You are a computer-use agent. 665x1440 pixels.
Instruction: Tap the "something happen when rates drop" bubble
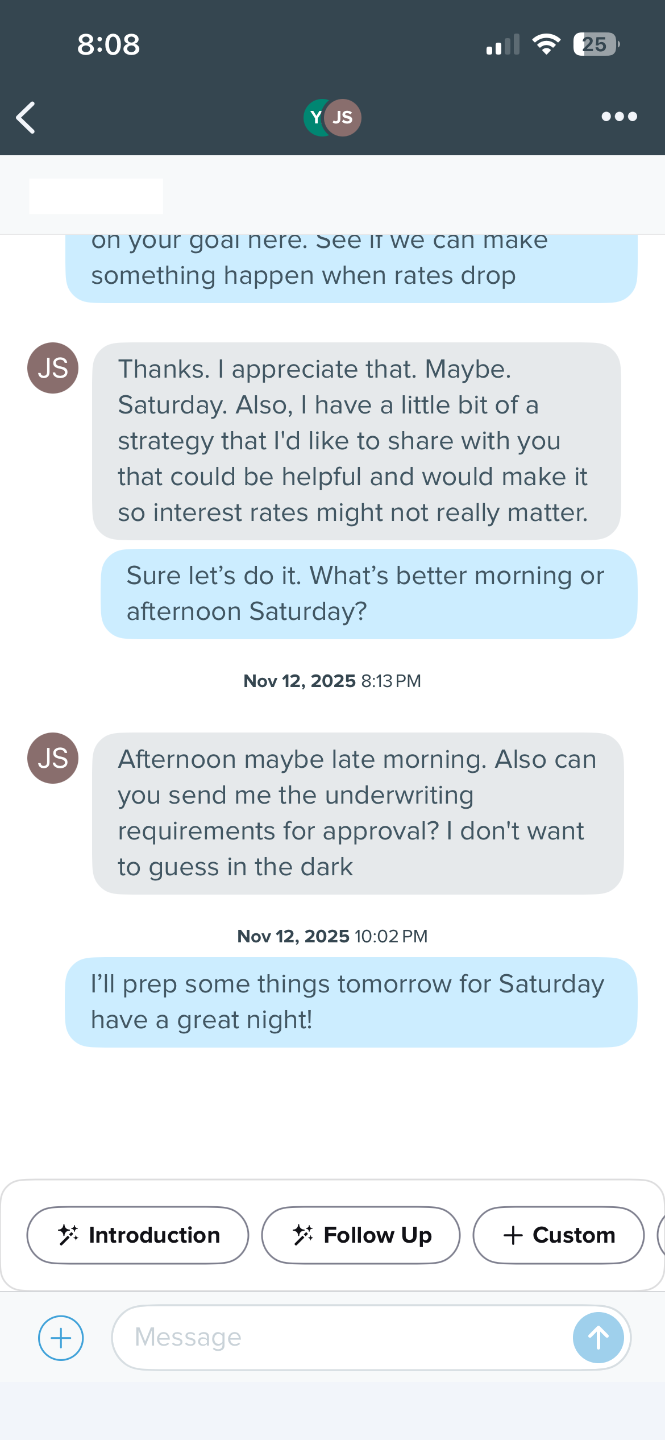coord(351,267)
